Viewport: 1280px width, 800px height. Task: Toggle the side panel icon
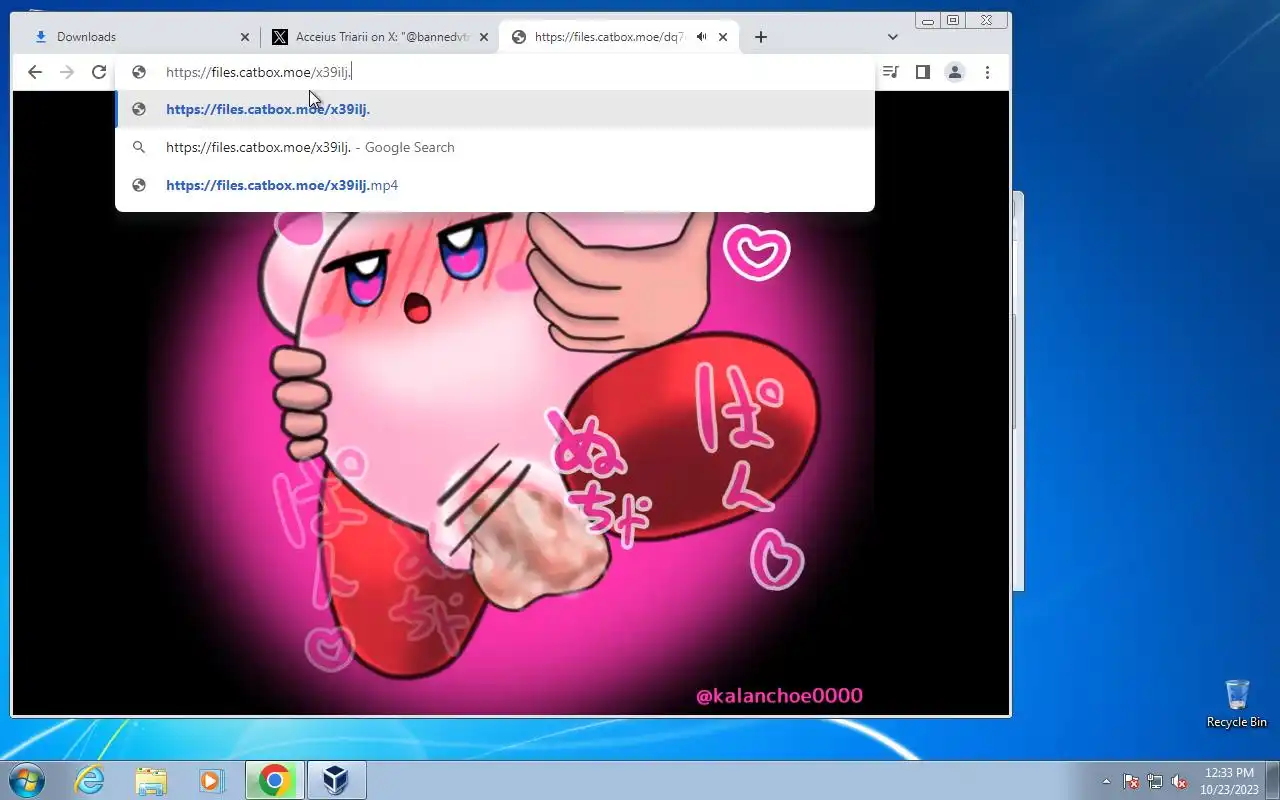(923, 72)
